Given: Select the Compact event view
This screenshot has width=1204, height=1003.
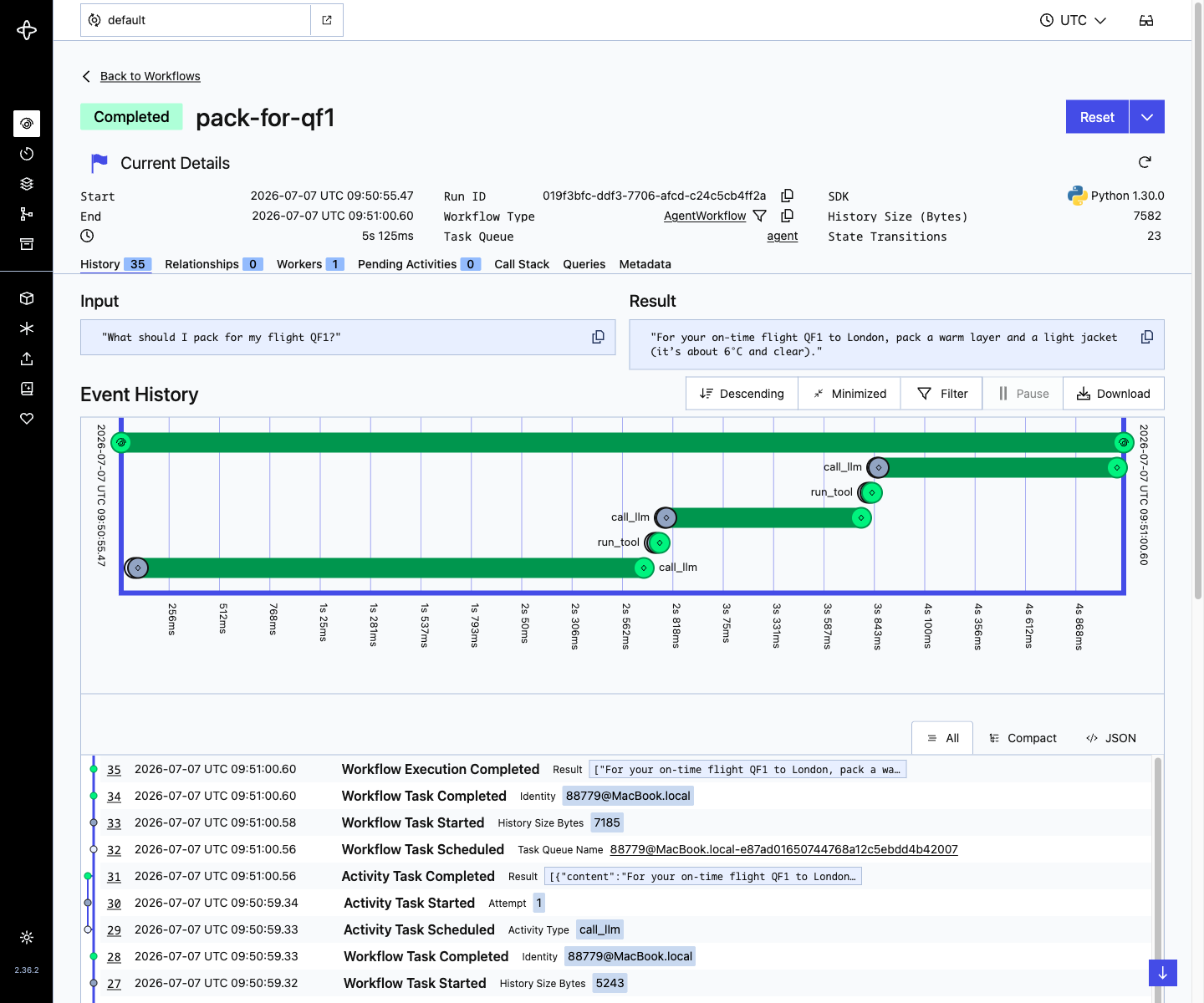Looking at the screenshot, I should tap(1023, 738).
